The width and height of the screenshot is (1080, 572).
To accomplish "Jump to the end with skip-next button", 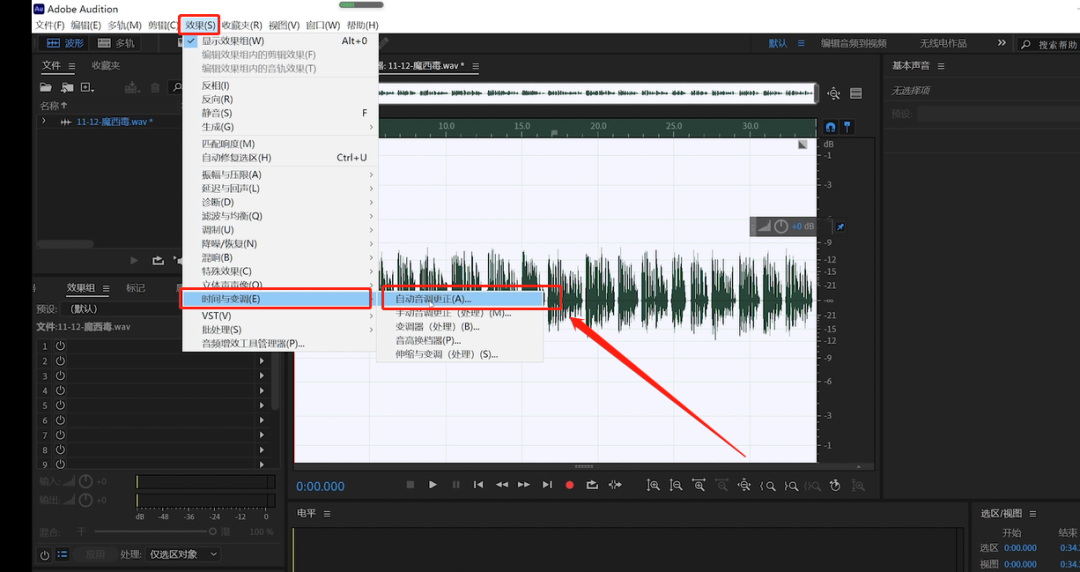I will point(547,485).
